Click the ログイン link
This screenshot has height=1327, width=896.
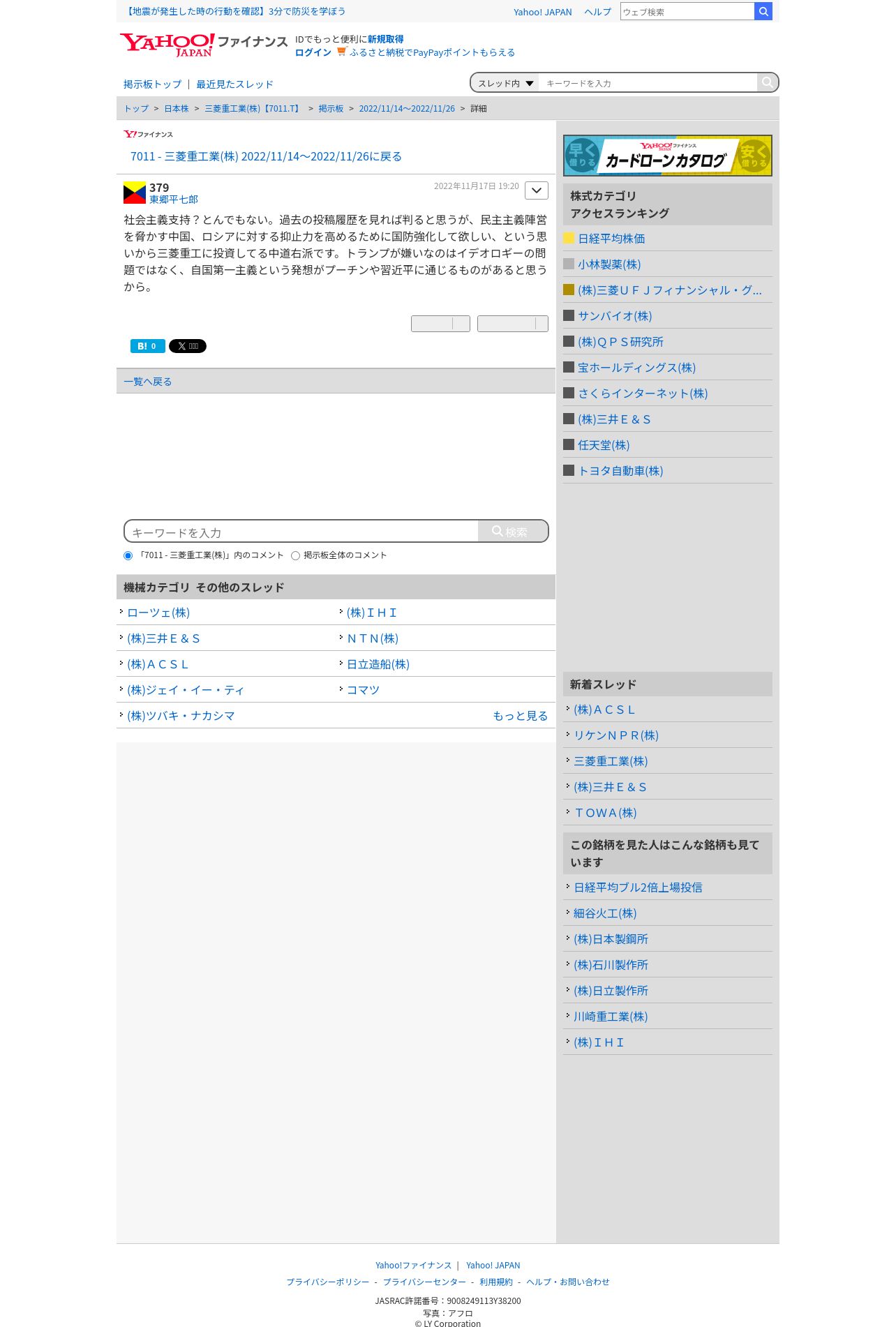pyautogui.click(x=313, y=52)
